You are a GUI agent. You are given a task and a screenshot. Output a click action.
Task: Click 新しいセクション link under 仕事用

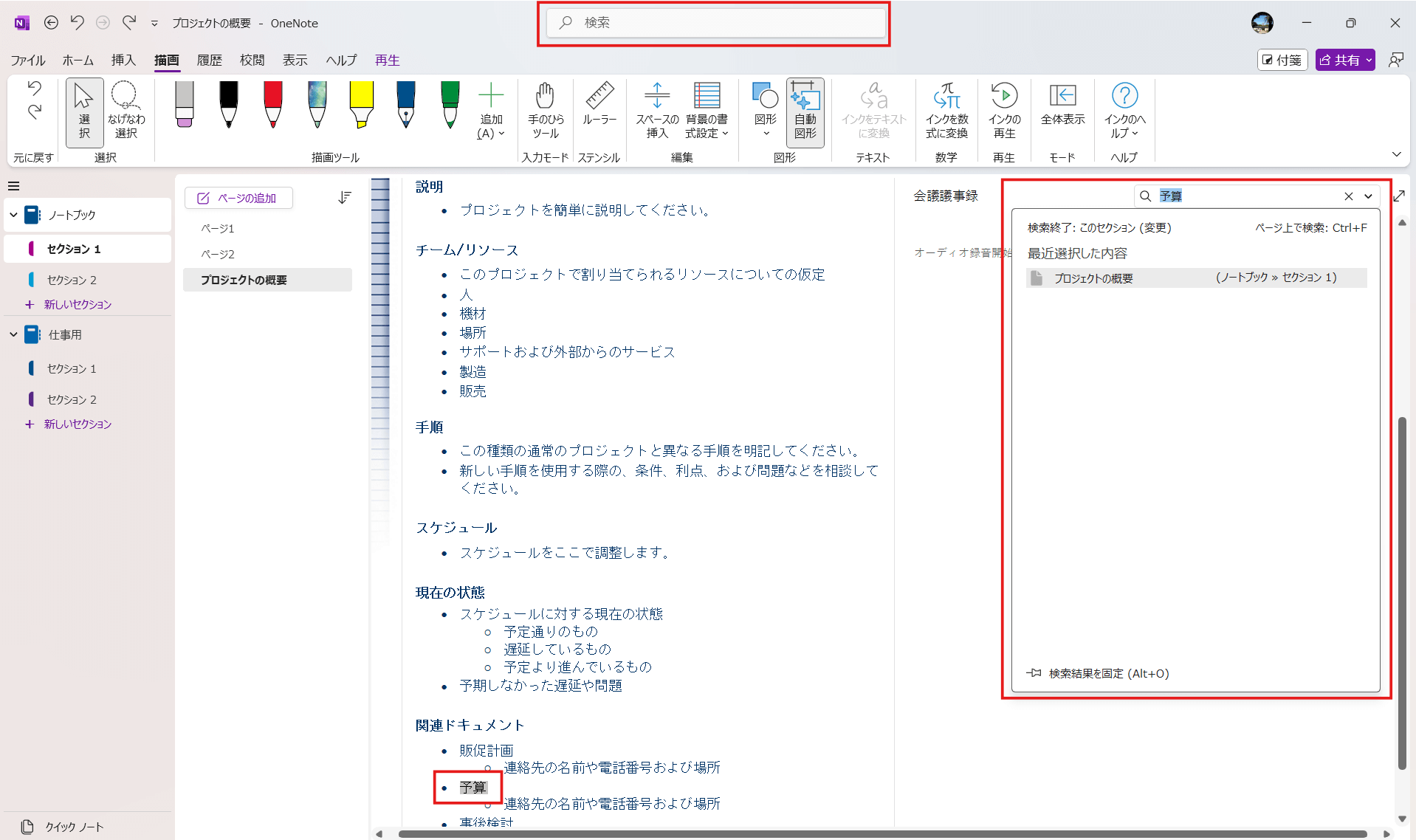point(77,424)
